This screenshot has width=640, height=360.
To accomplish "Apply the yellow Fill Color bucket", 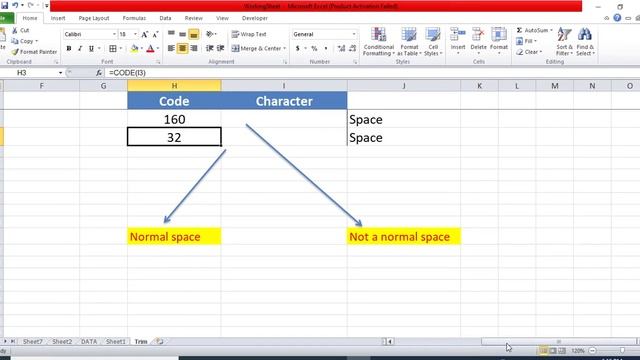I will (x=134, y=49).
